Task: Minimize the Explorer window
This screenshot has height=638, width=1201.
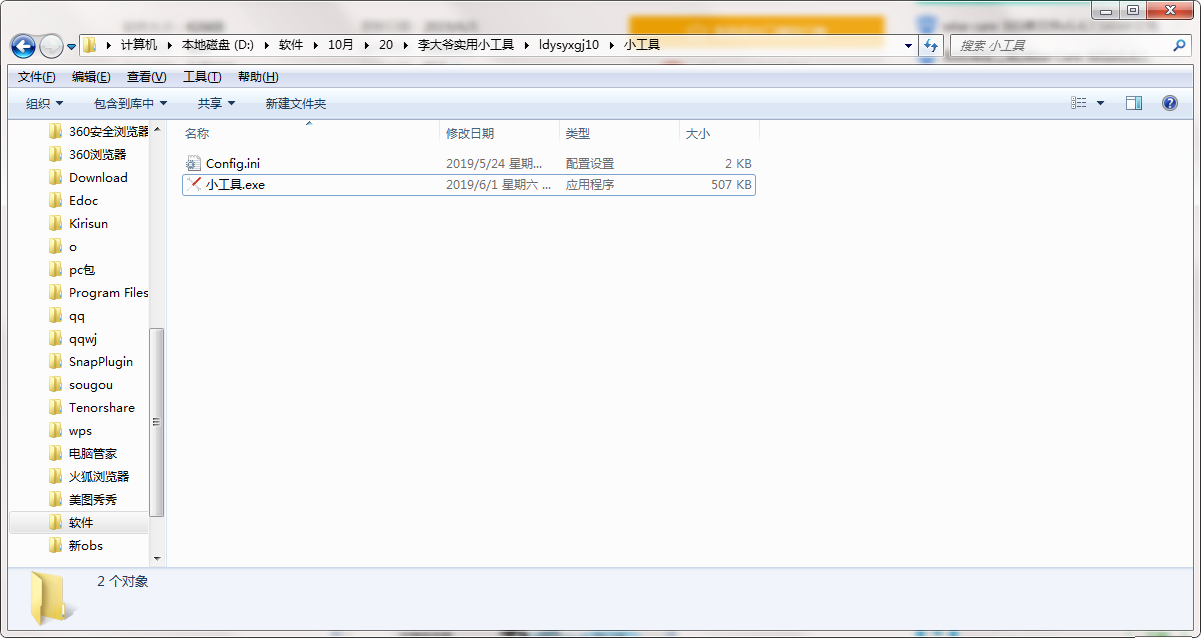Action: (1106, 10)
